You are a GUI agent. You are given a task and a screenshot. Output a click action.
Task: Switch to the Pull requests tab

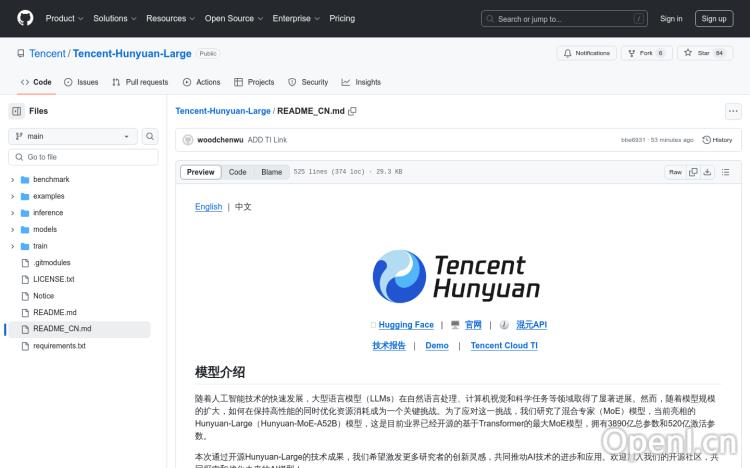tap(140, 82)
